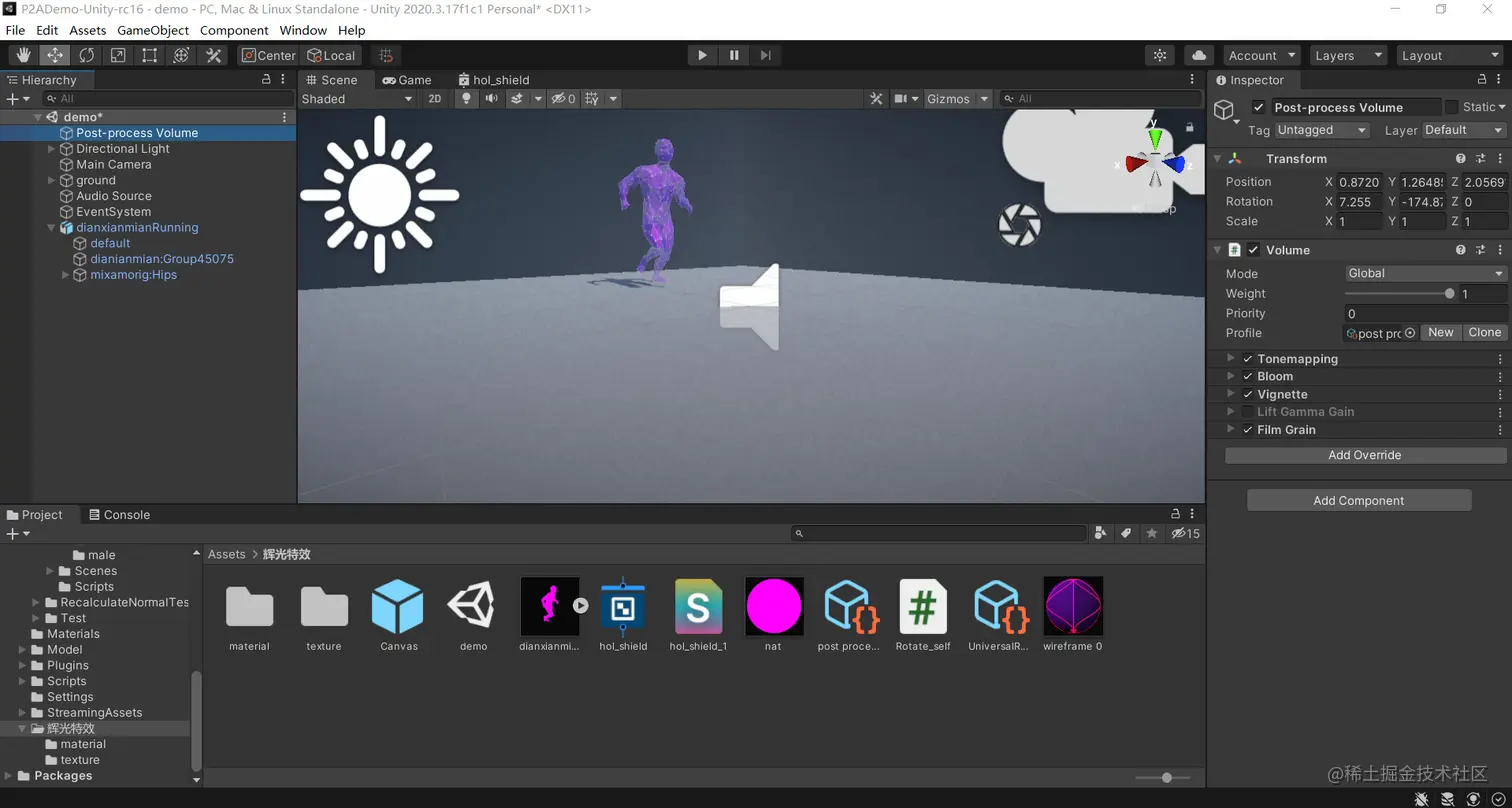
Task: Lock the Hierarchy panel
Action: pos(266,79)
